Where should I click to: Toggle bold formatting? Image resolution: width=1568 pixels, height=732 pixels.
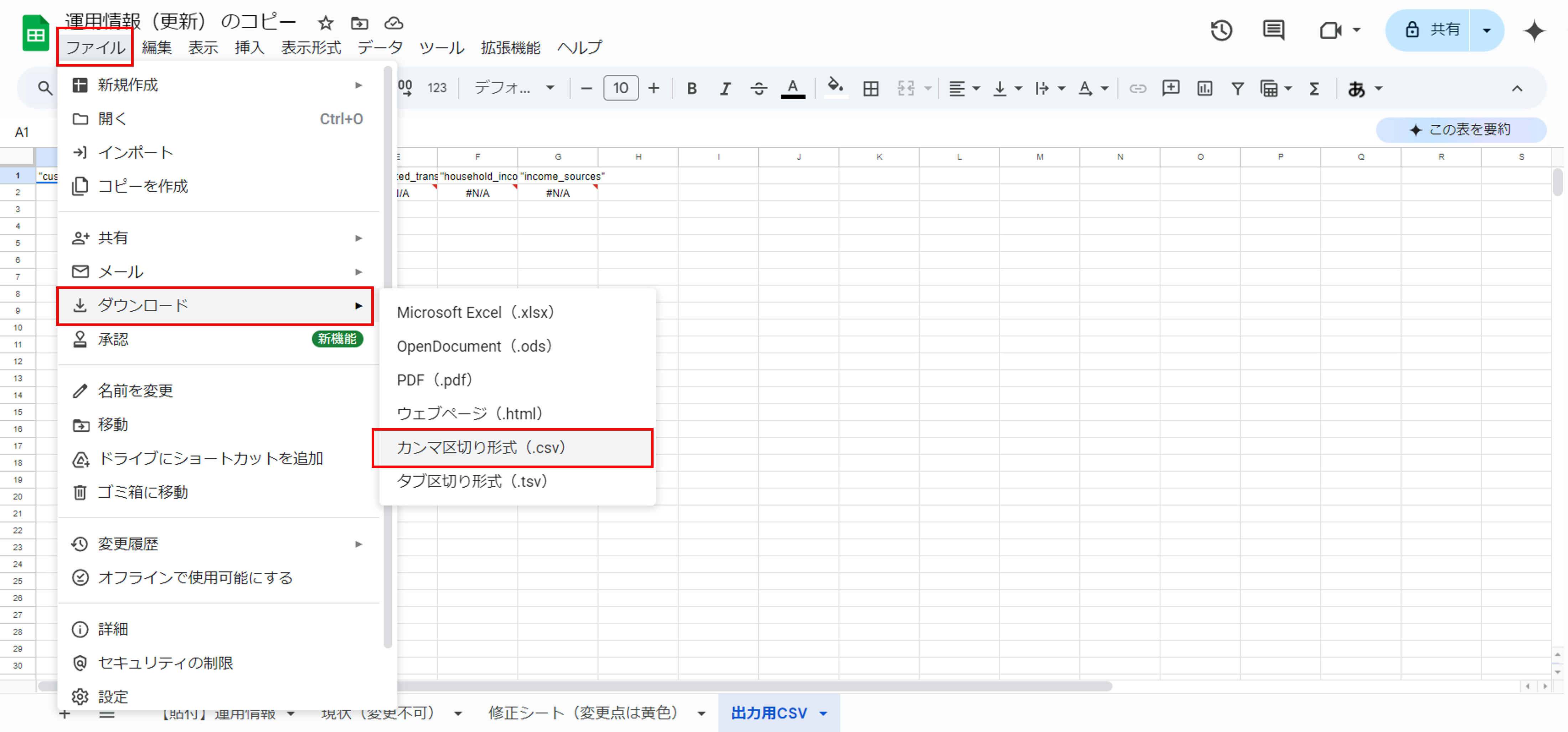[x=691, y=89]
